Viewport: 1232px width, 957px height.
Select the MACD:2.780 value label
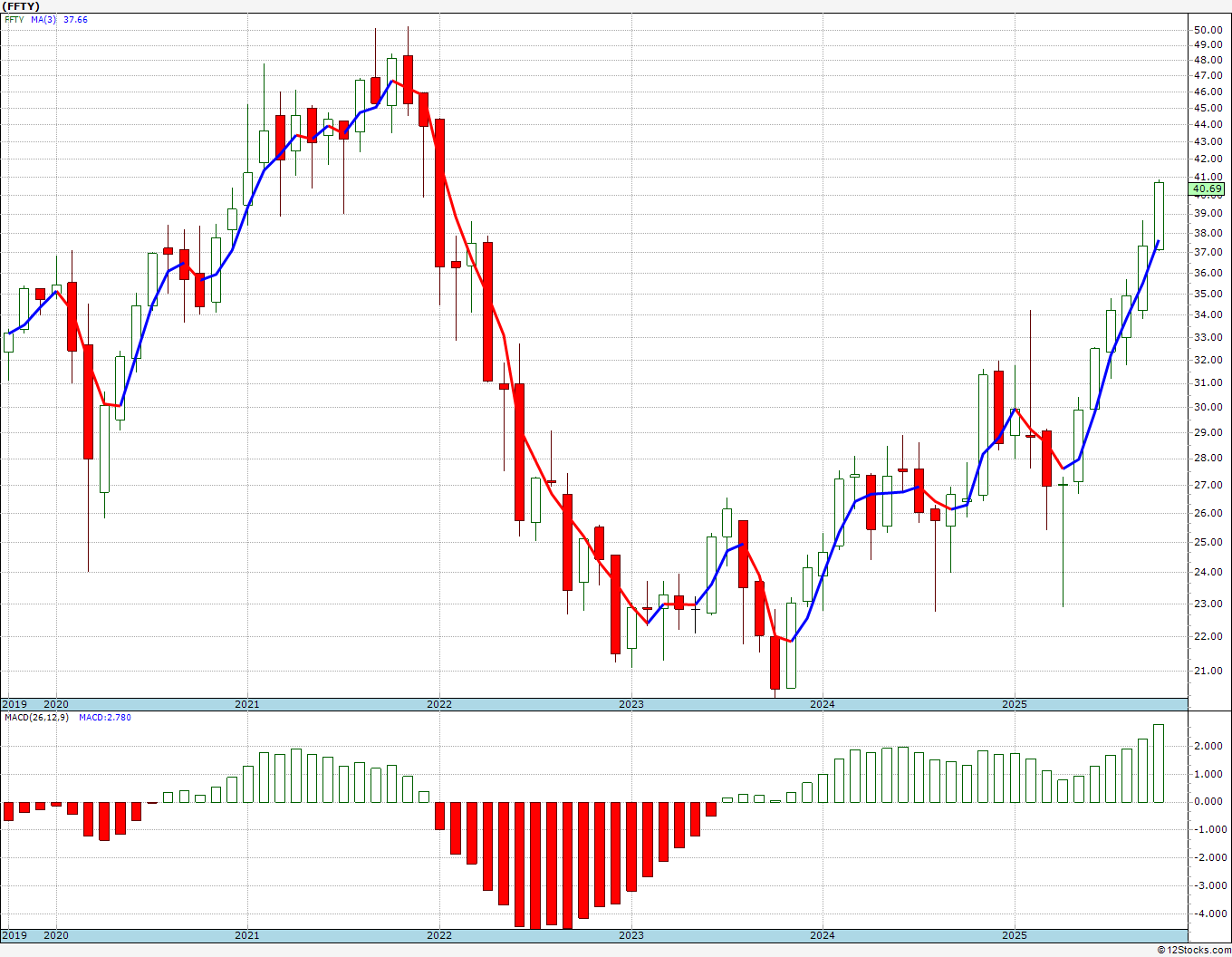(105, 717)
